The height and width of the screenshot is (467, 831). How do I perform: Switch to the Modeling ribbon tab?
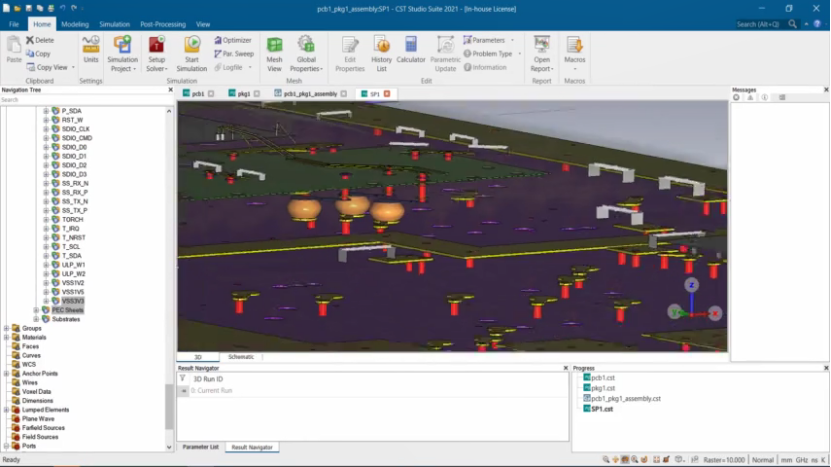point(75,24)
